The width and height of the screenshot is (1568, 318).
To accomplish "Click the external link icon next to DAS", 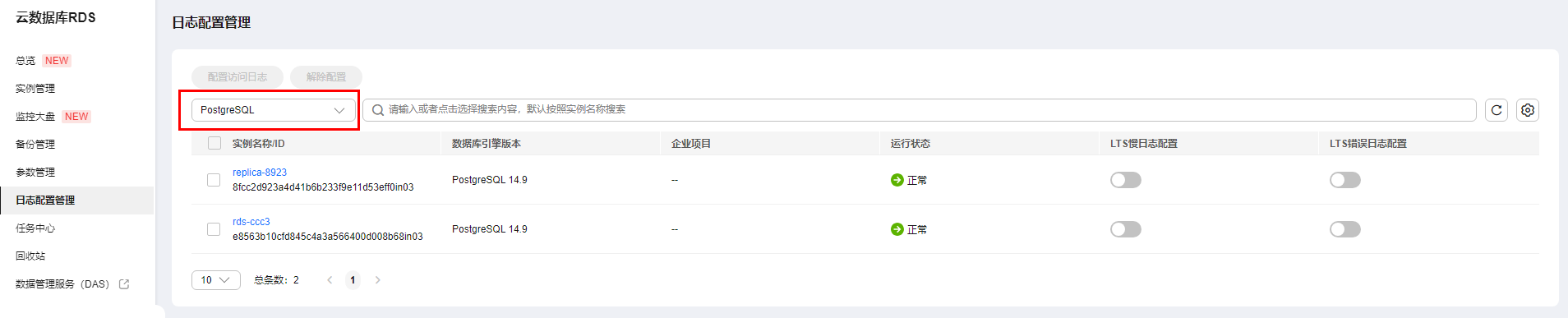I will point(124,284).
